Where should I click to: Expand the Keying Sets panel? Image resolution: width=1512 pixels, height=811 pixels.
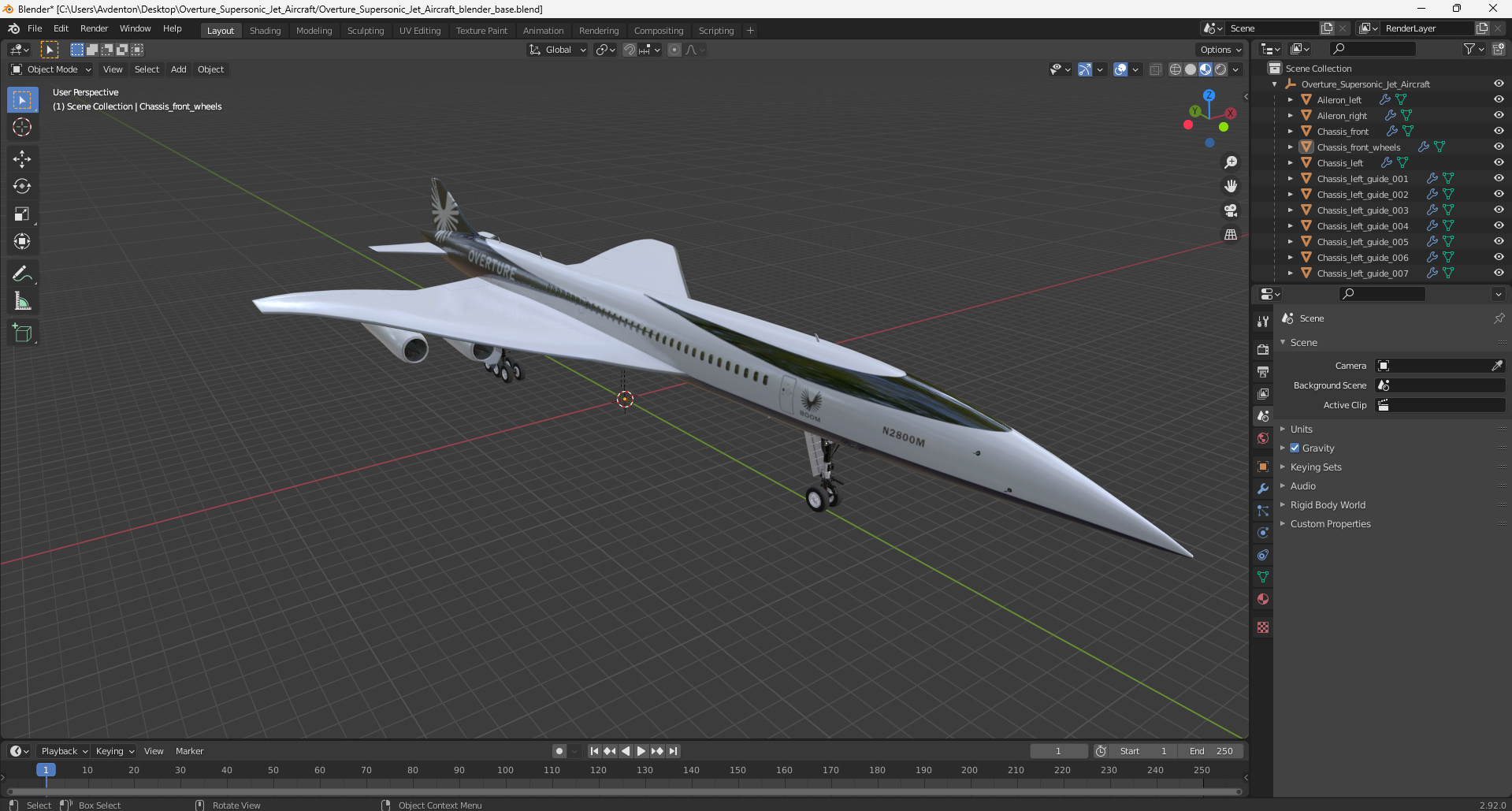coord(1316,467)
